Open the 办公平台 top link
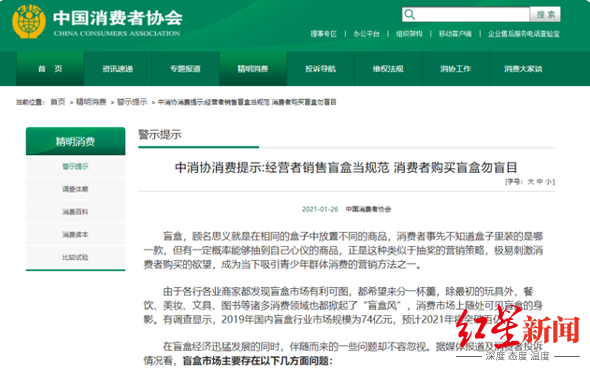 pos(366,34)
